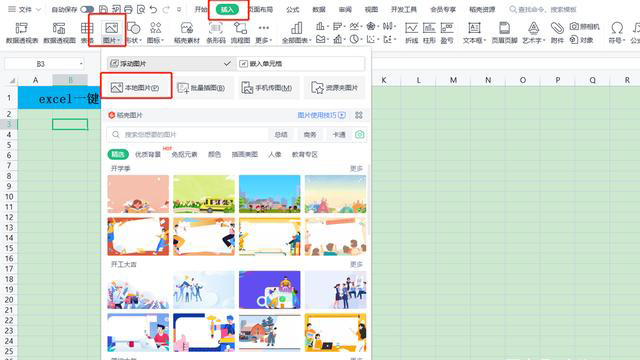Click the Undo arrow
Screen dimensions: 640x360
(153, 9)
